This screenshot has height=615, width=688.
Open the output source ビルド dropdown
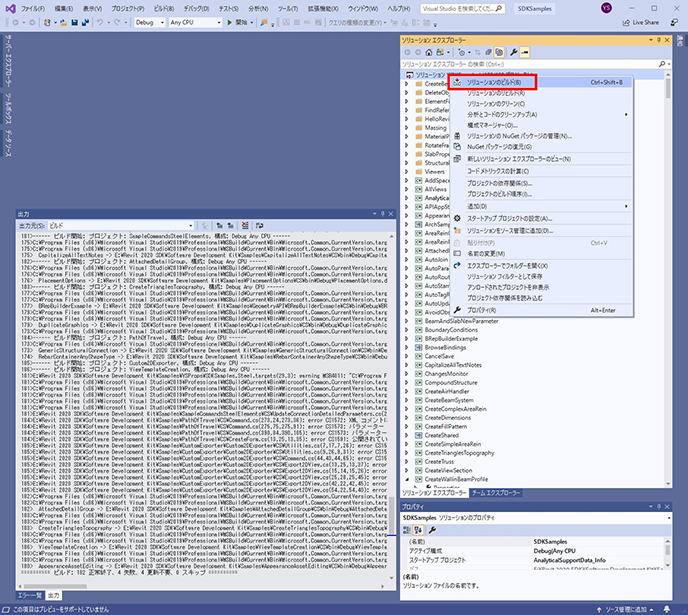tap(121, 225)
